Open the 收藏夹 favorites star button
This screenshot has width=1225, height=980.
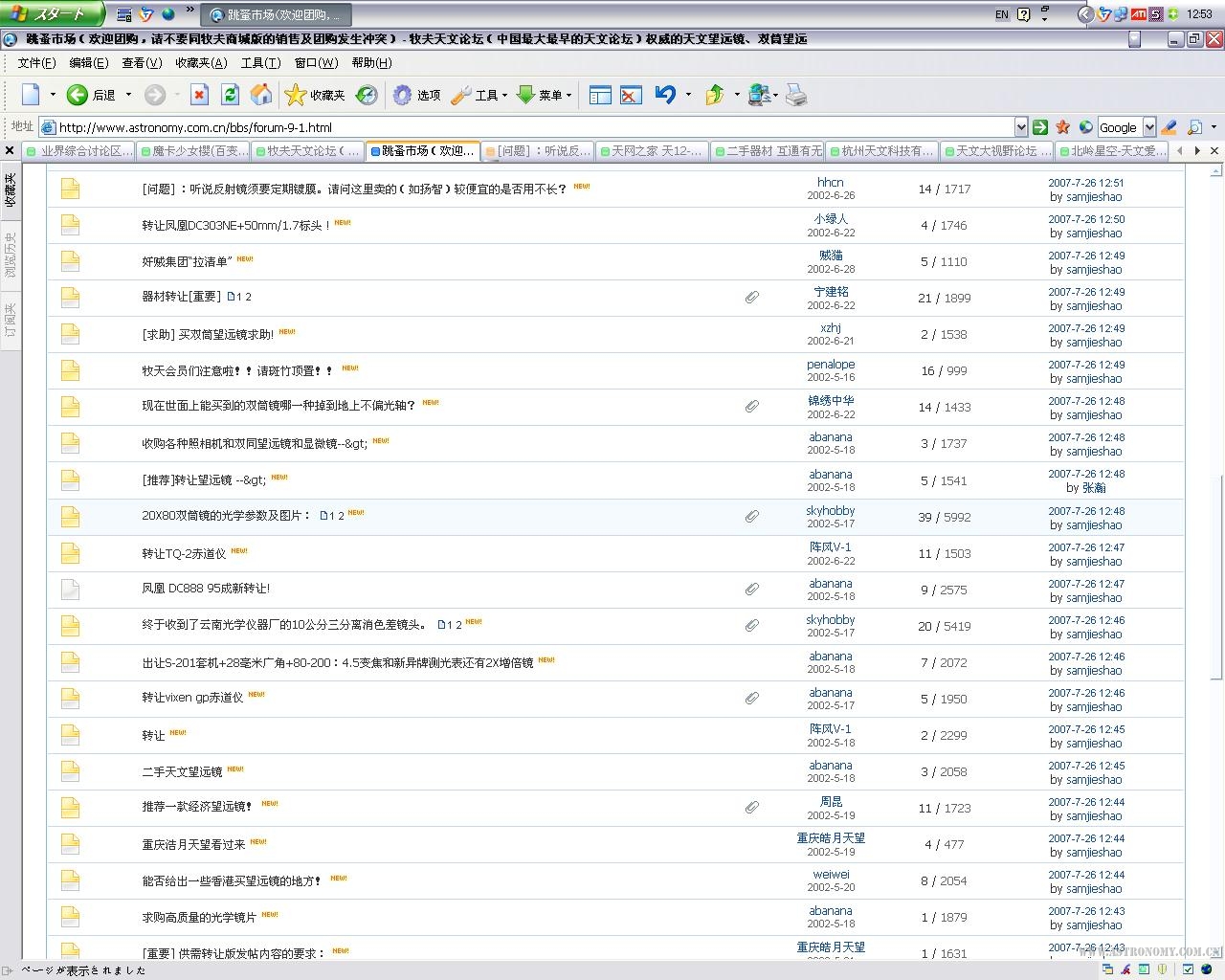[x=315, y=95]
